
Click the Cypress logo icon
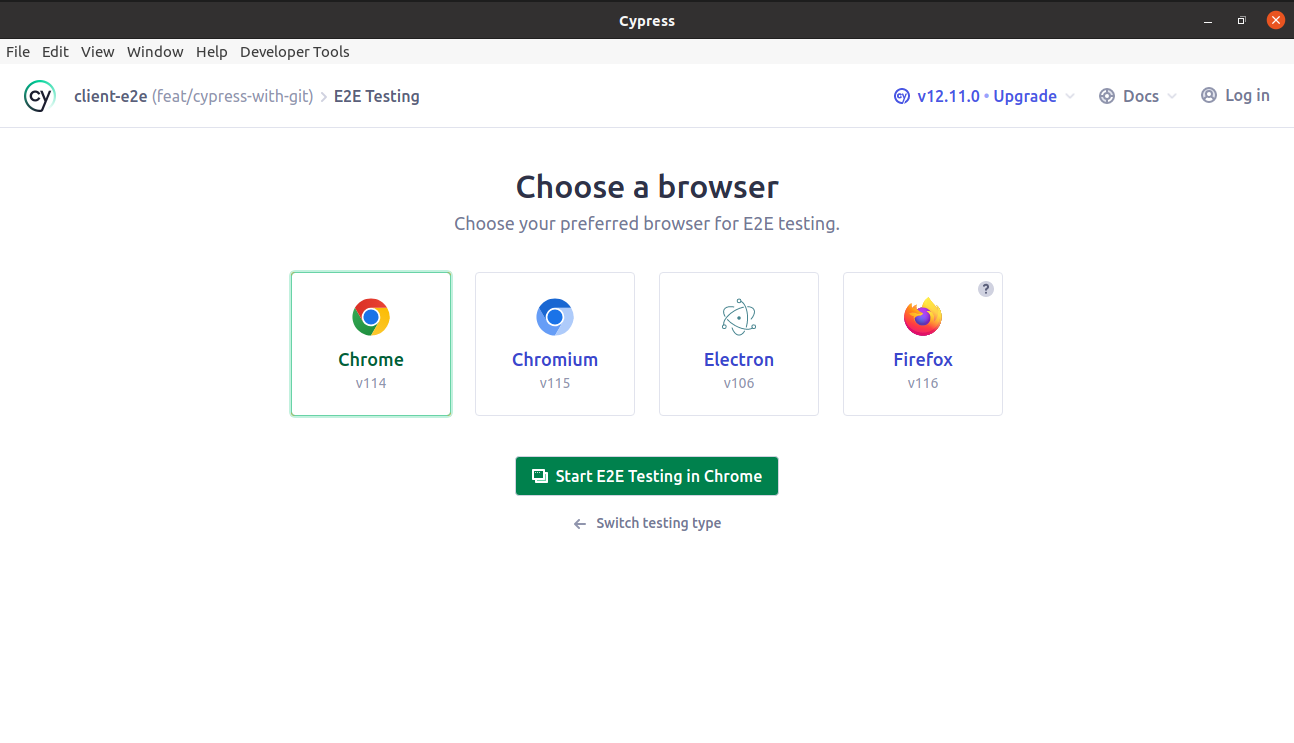(39, 95)
